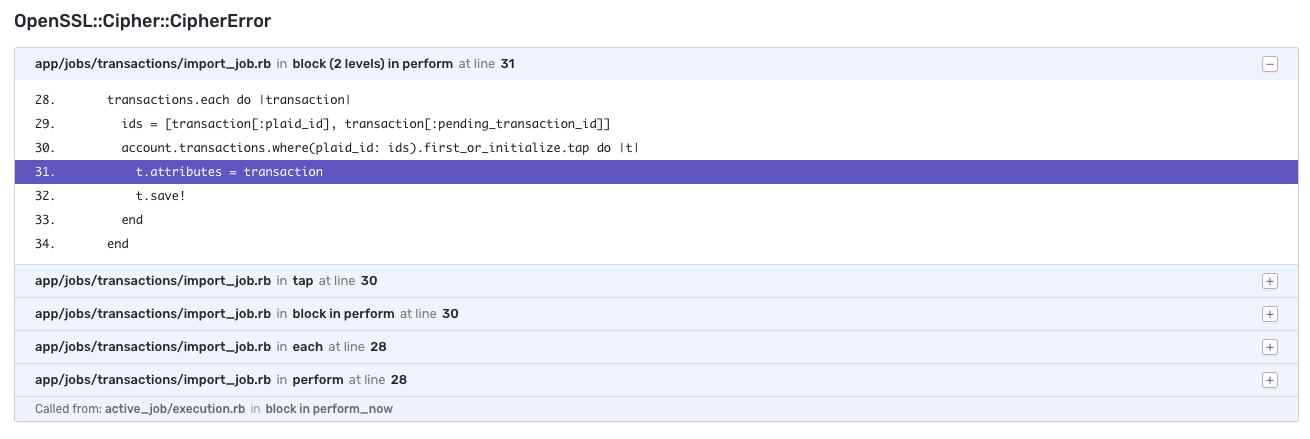Click active_job/execution.rb called-from text

(175, 409)
